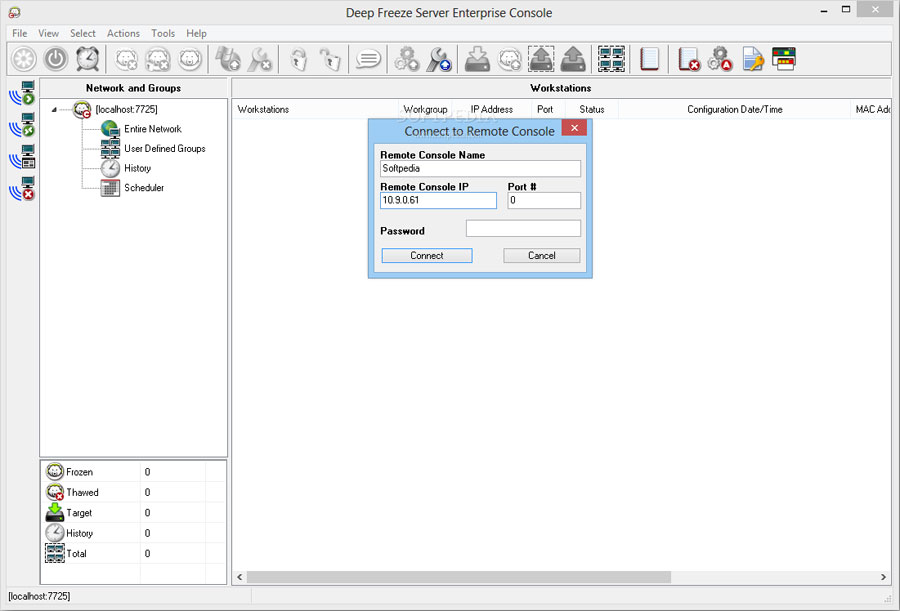Click the Thawed row in the status summary
Screen dimensions: 900x611
134,492
